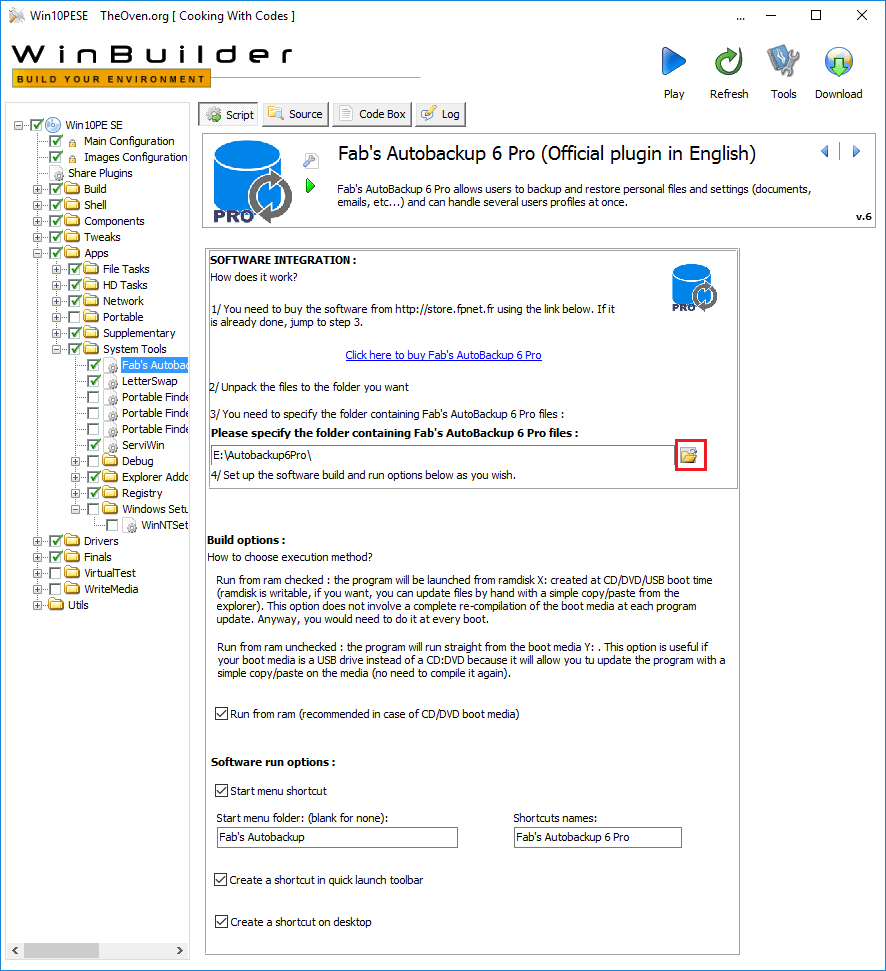Click the Share Plugins script icon
Viewport: 886px width, 971px height.
58,173
